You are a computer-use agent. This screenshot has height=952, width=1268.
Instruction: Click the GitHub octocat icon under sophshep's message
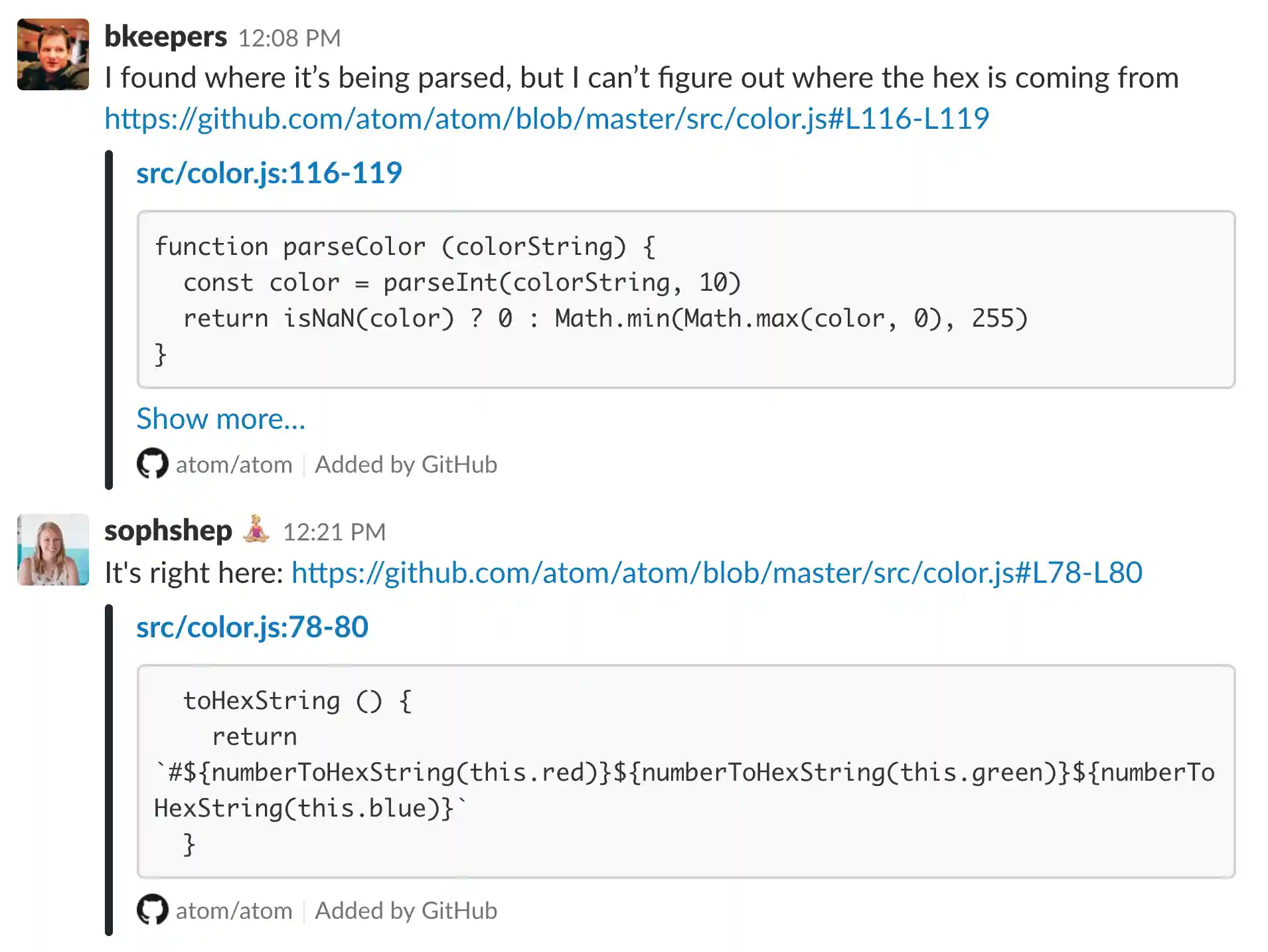(152, 910)
